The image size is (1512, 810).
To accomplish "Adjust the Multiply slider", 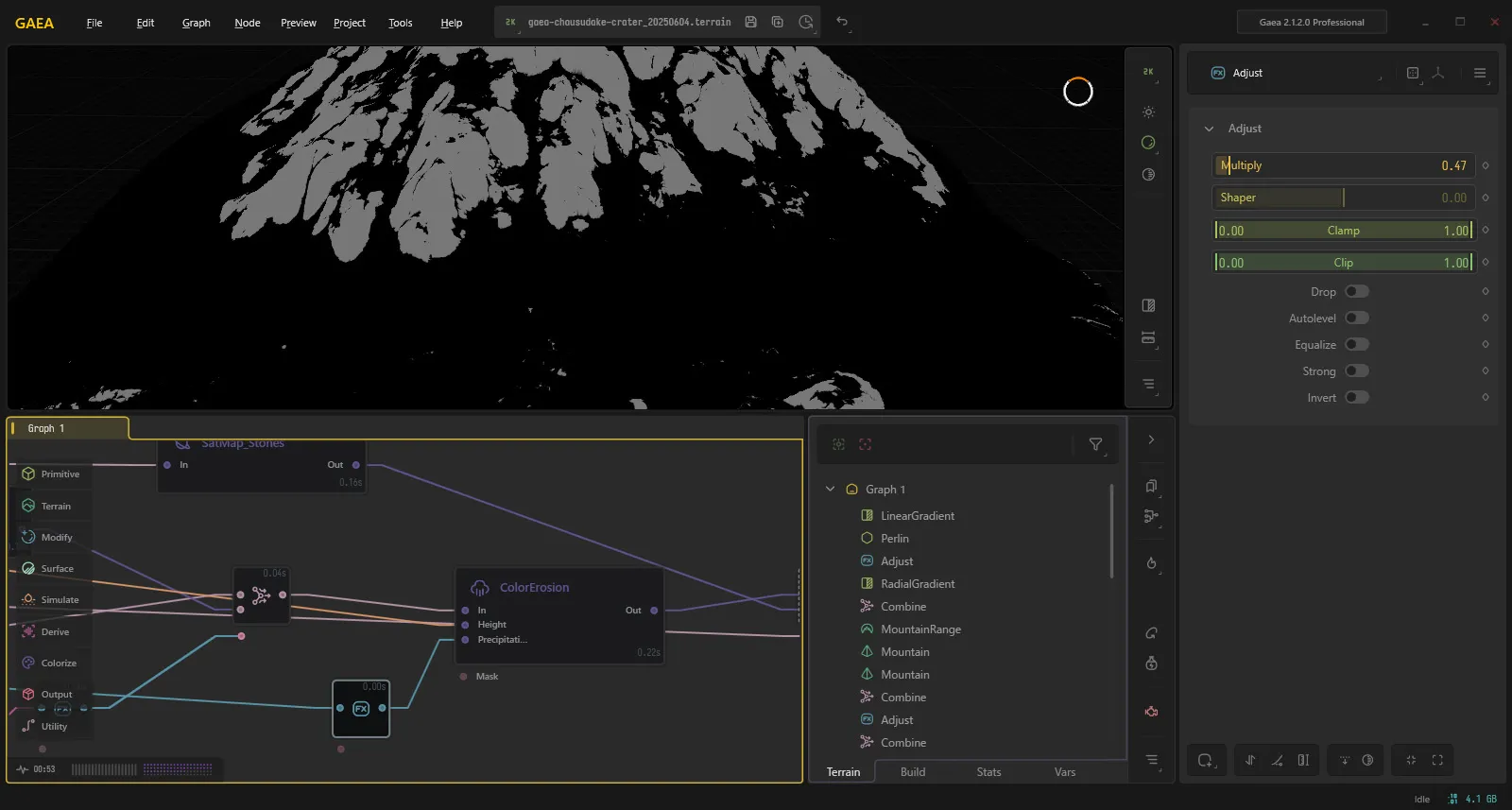I will [1344, 165].
